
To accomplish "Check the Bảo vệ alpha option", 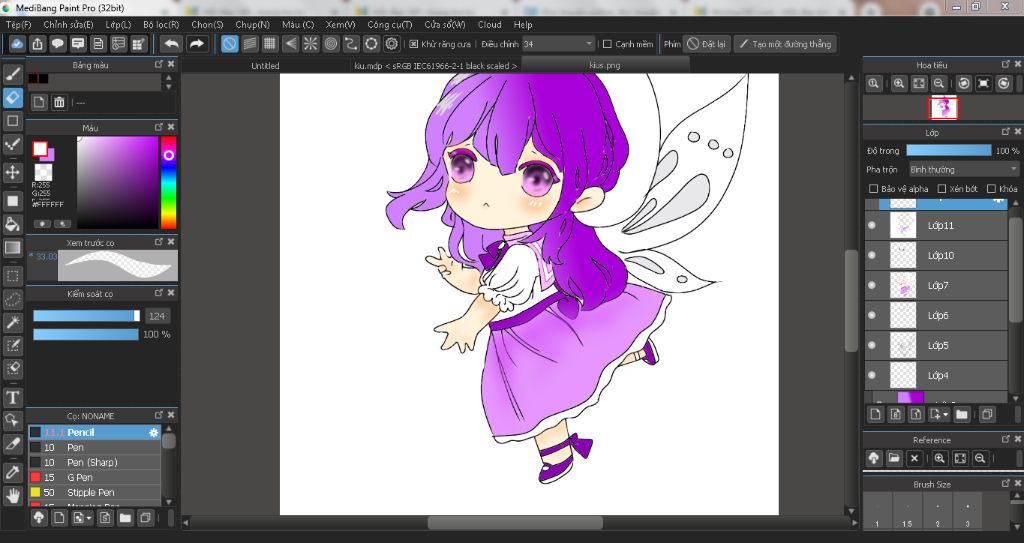I will [873, 189].
